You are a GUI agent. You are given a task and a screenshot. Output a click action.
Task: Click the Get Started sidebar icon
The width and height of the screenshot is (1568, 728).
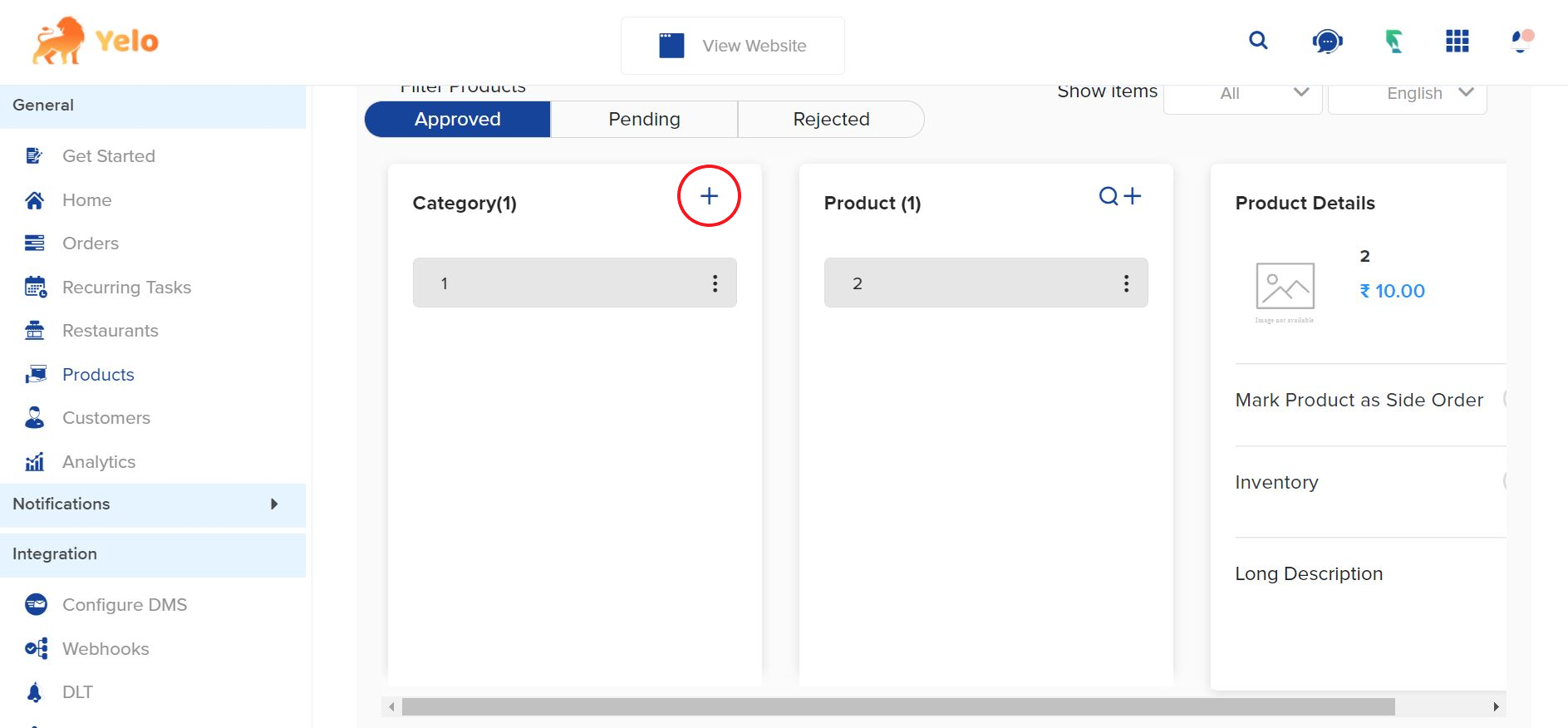(x=34, y=155)
